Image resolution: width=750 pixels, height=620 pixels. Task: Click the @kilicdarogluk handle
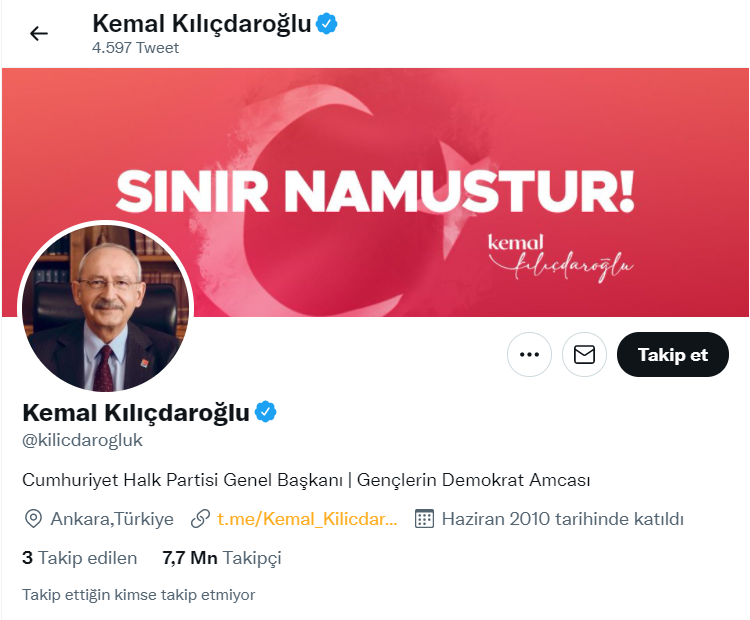[x=82, y=440]
